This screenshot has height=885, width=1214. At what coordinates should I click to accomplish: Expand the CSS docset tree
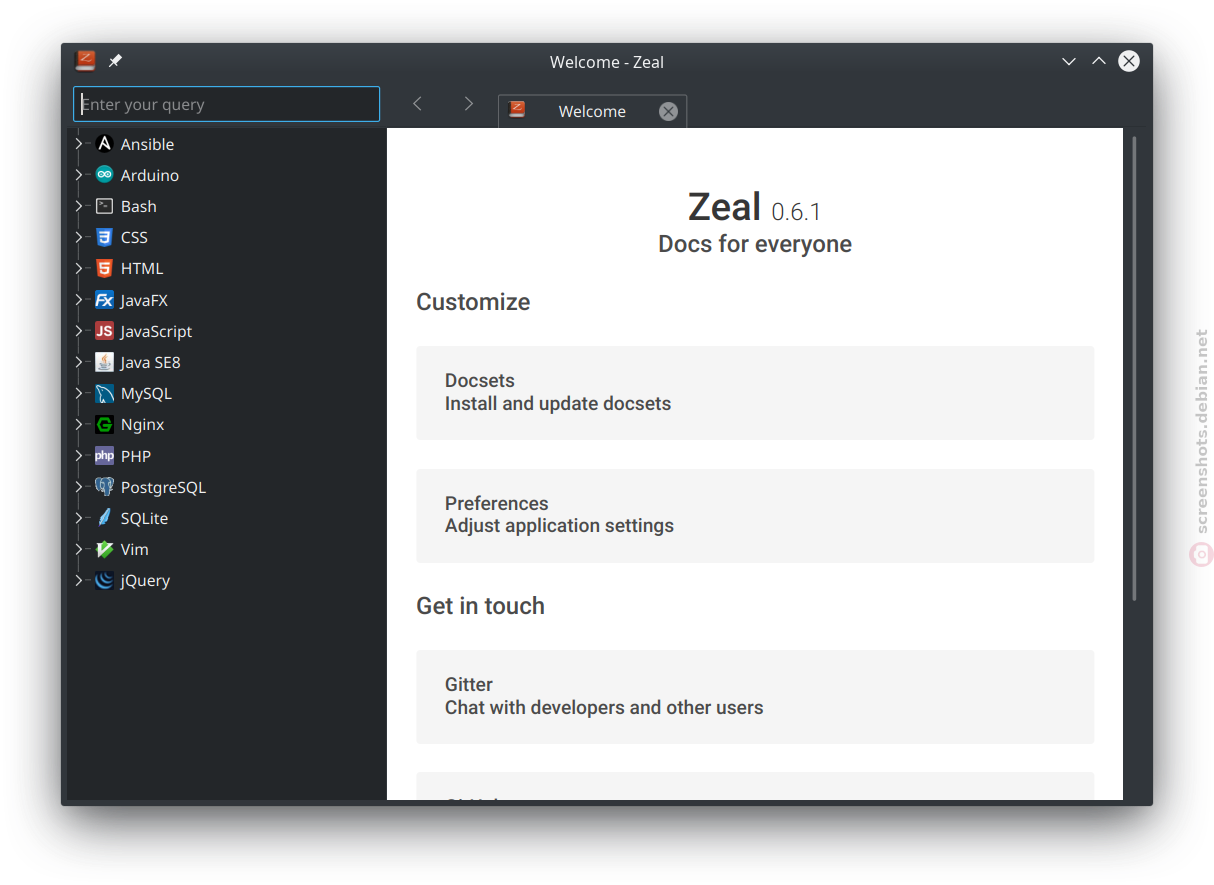pos(79,237)
